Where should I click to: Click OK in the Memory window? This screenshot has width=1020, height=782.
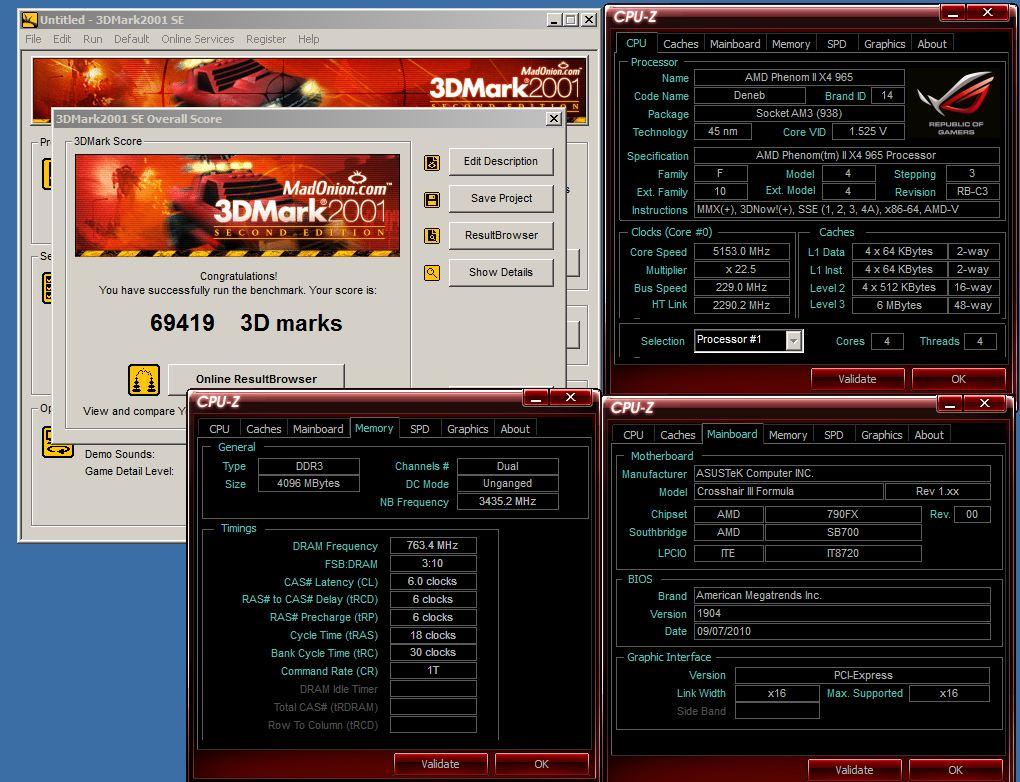point(541,764)
